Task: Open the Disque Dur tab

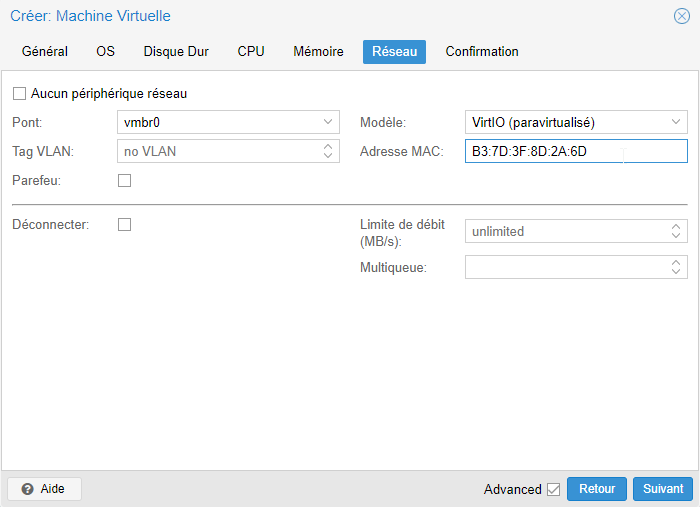Action: point(176,51)
